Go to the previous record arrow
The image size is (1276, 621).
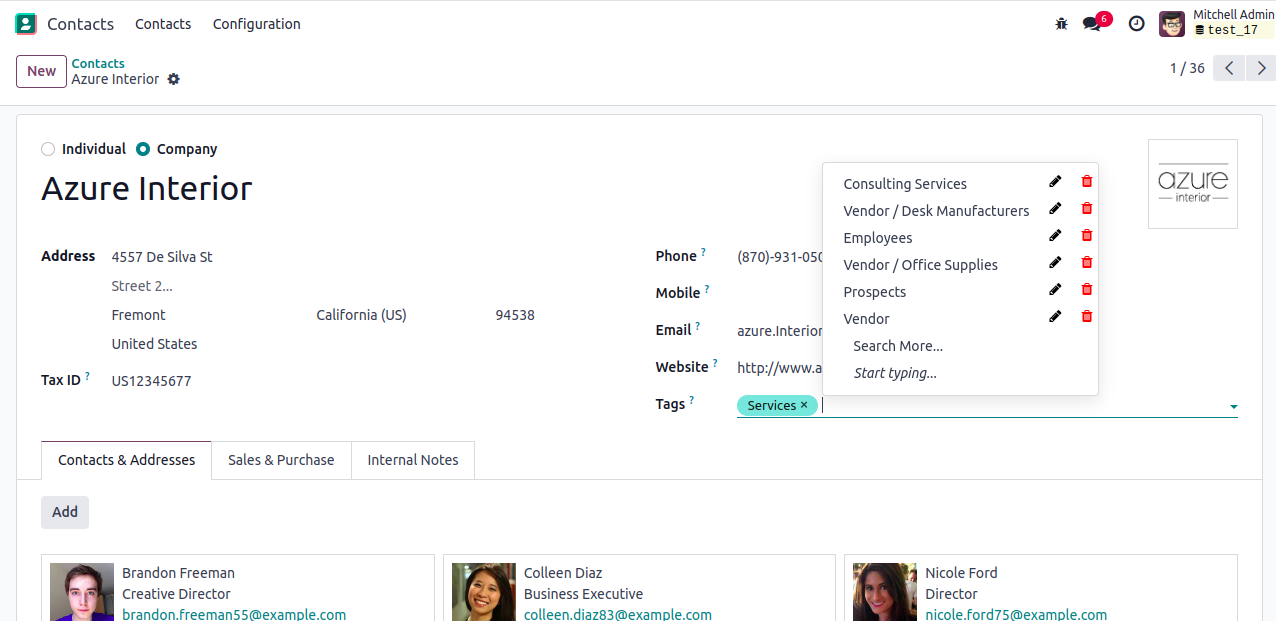coord(1229,68)
